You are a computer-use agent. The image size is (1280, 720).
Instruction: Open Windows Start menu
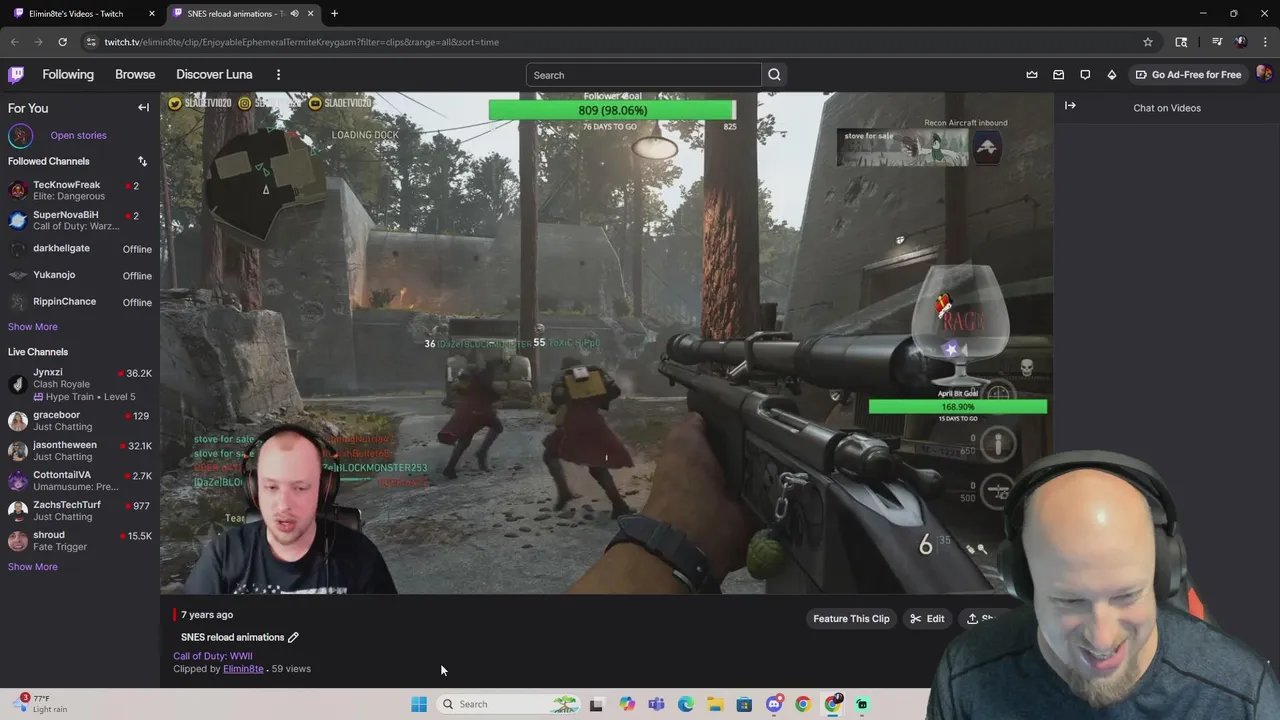tap(419, 704)
